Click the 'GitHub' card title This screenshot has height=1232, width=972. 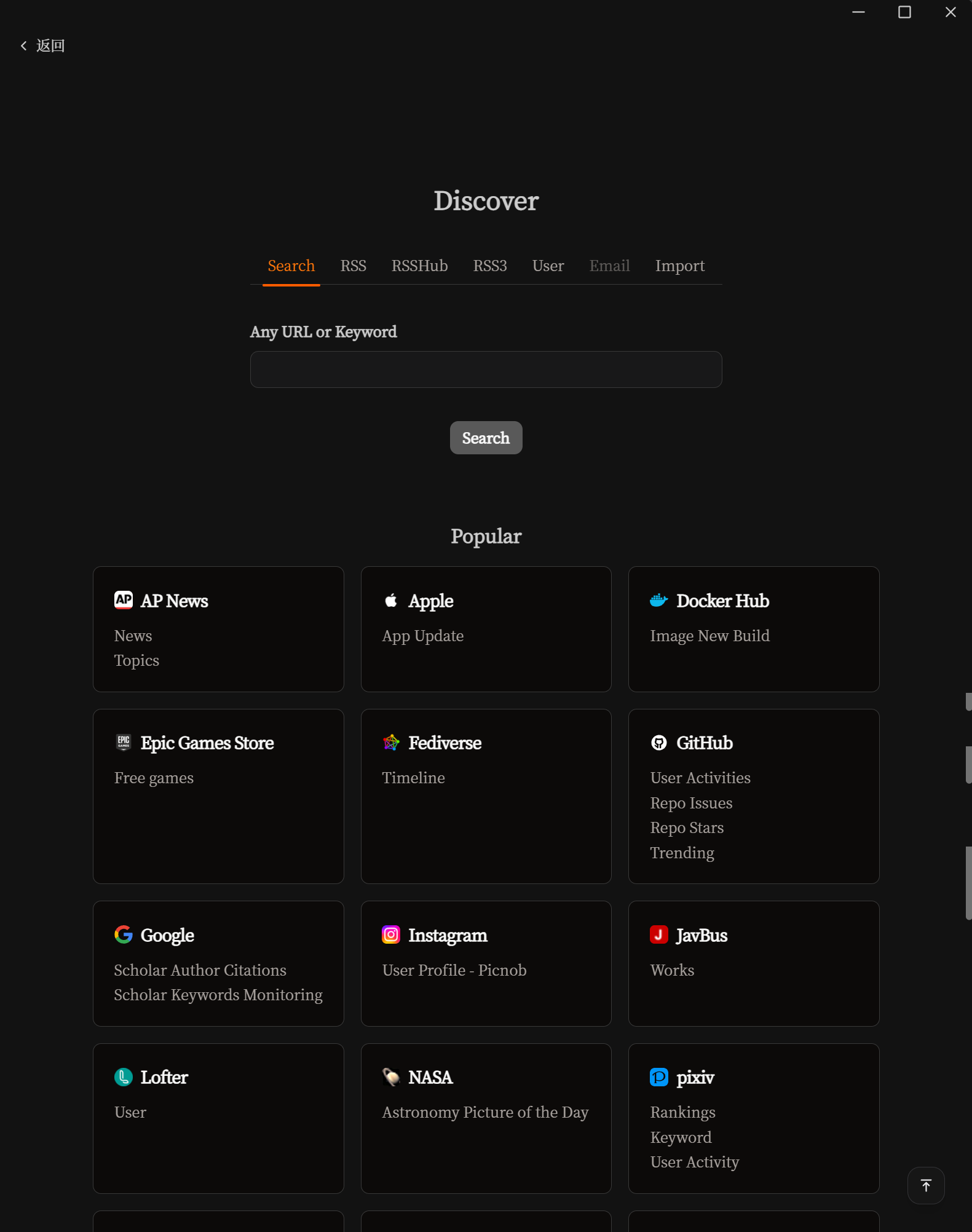coord(705,743)
